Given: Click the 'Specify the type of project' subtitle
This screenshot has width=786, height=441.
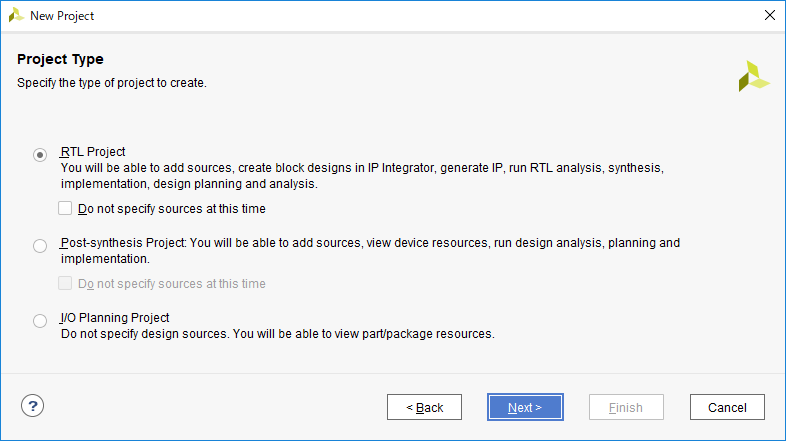Looking at the screenshot, I should click(112, 83).
